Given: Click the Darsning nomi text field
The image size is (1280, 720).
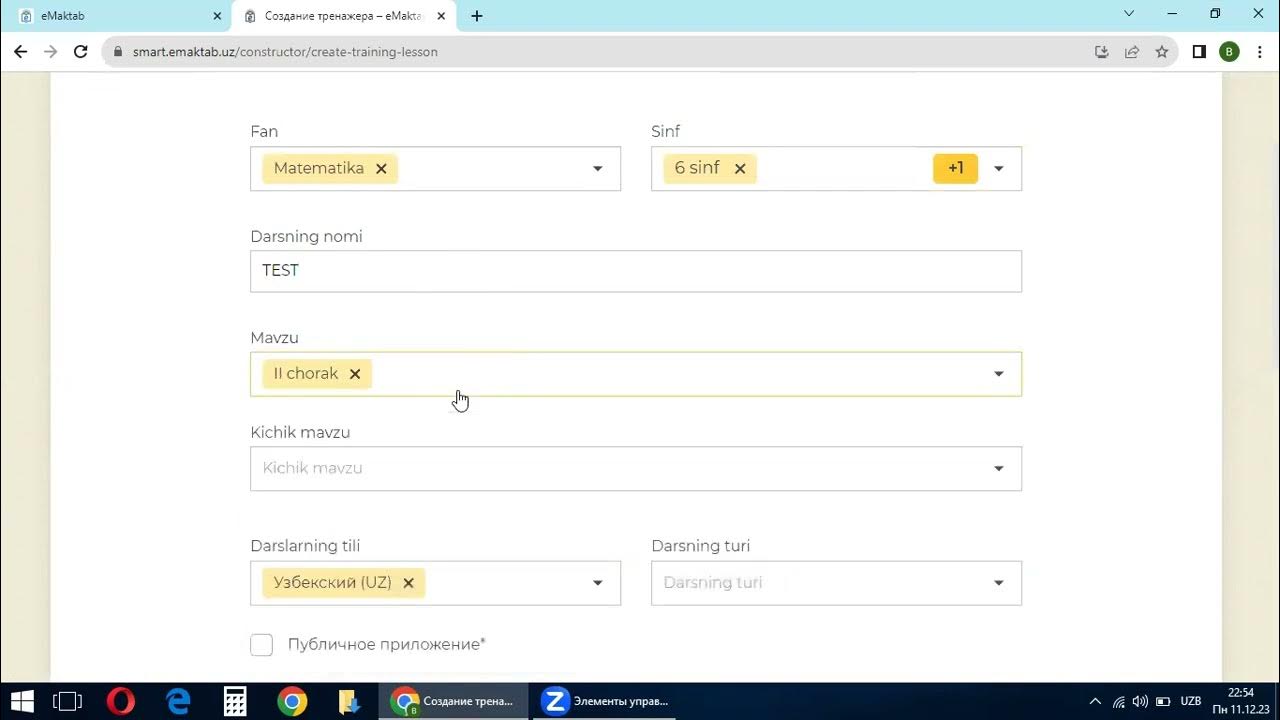Looking at the screenshot, I should [636, 271].
